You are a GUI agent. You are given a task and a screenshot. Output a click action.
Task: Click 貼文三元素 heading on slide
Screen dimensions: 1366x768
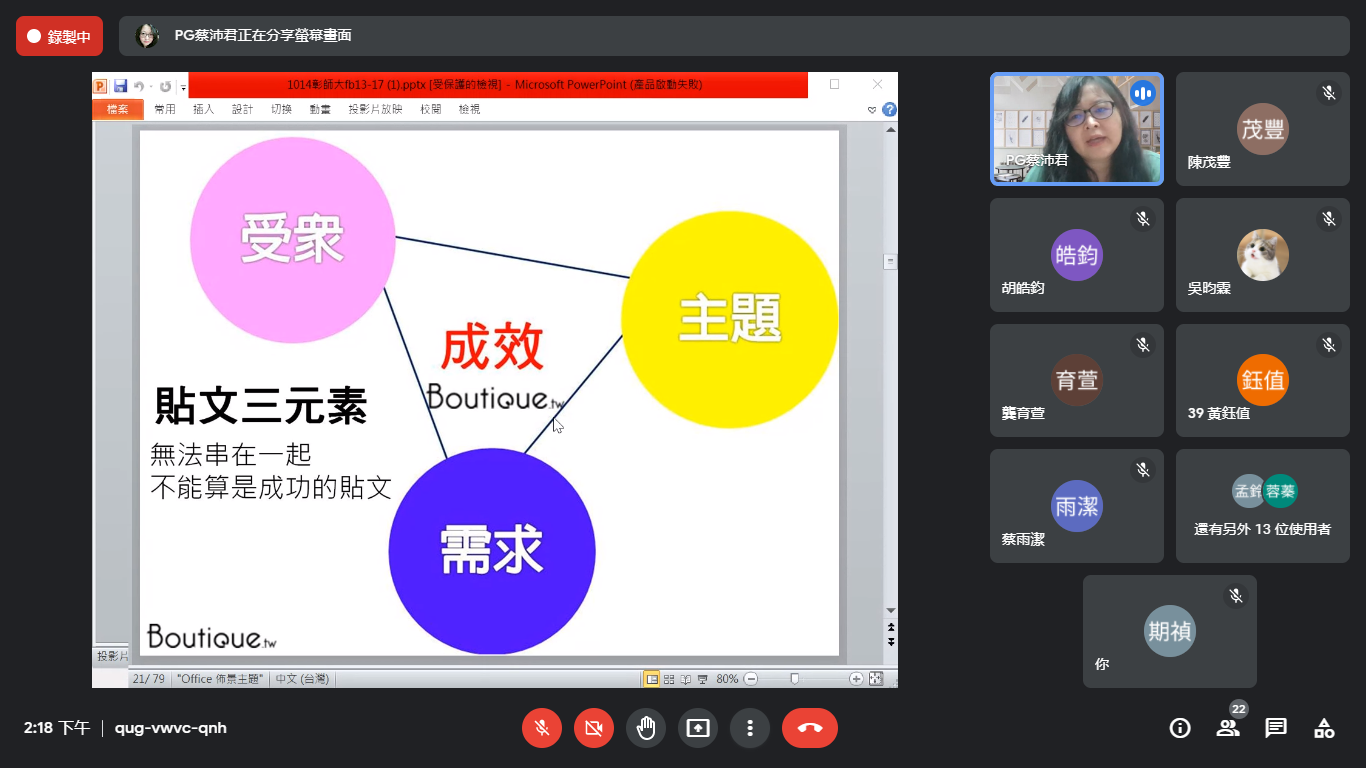(x=260, y=406)
